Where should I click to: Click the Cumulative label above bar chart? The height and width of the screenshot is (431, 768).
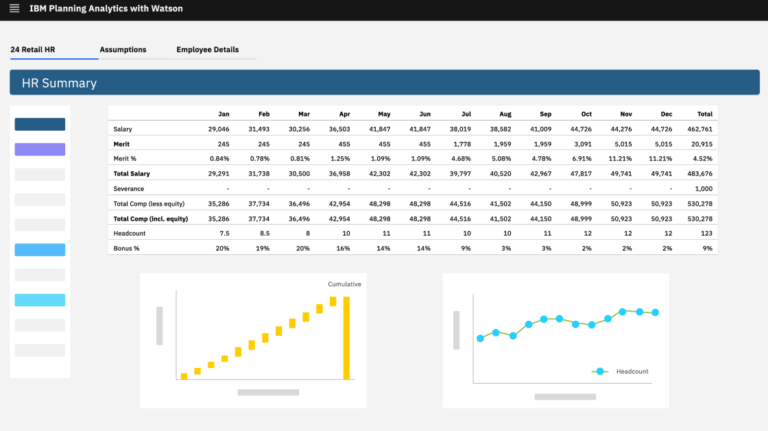click(x=344, y=285)
